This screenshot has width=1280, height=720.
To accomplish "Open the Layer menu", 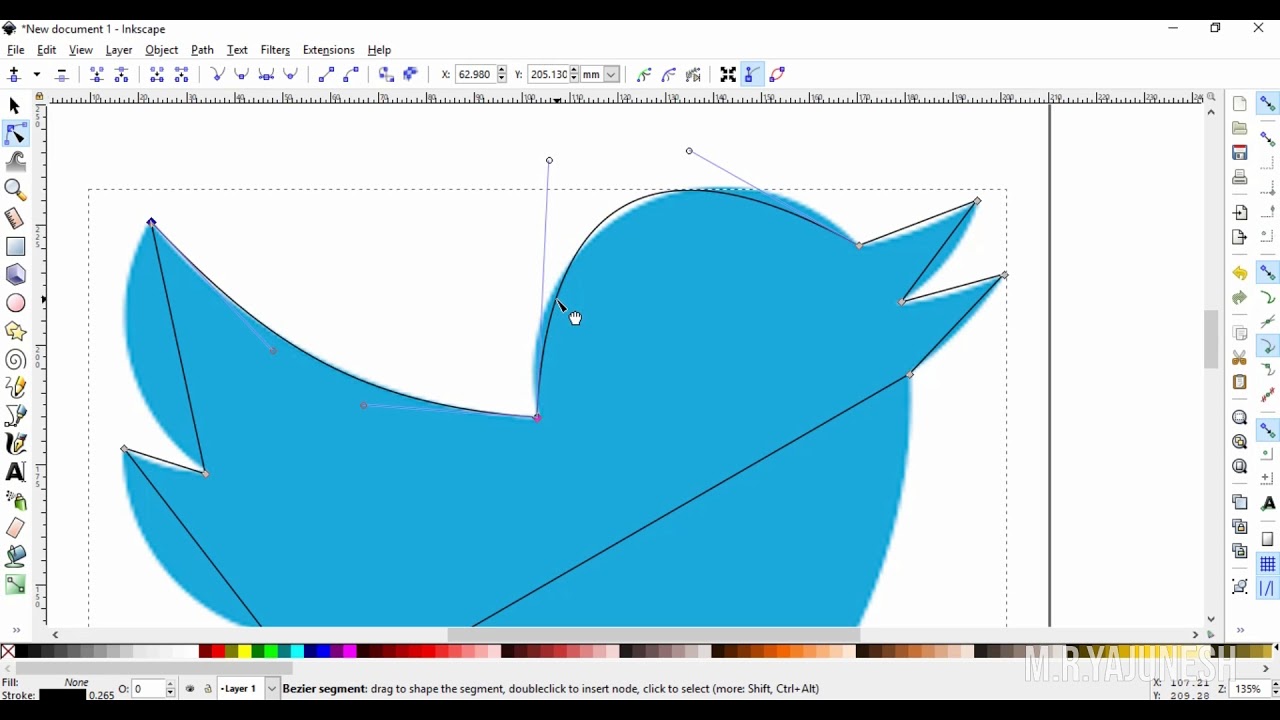I will (119, 50).
